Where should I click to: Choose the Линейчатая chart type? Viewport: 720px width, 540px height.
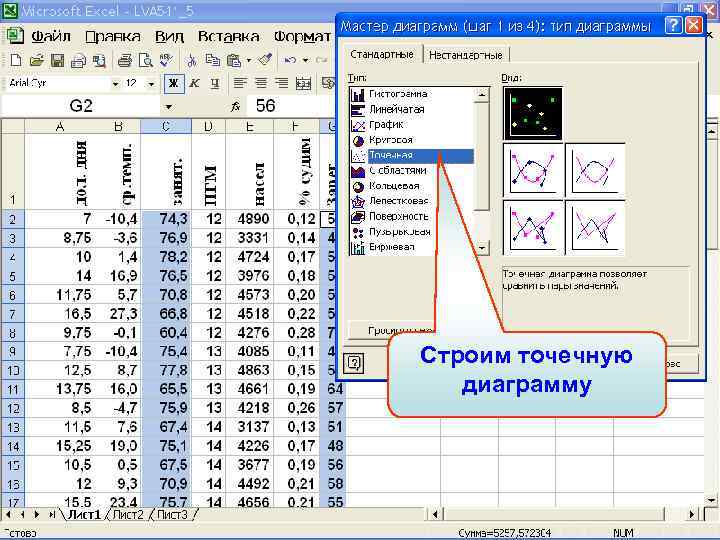coord(397,110)
